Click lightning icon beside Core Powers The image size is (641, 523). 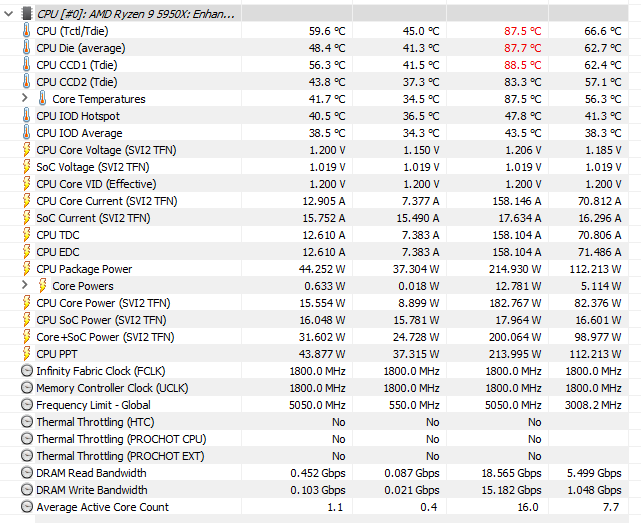pos(43,285)
